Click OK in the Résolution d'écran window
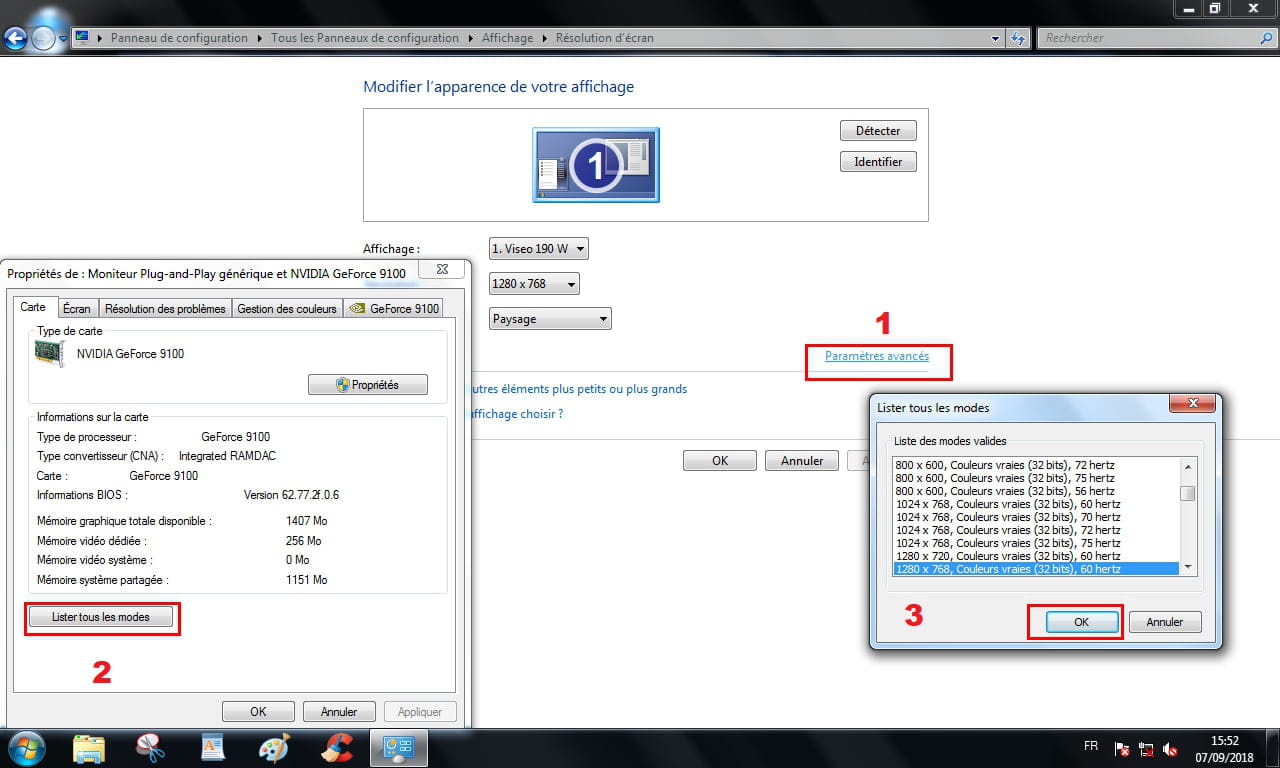1280x768 pixels. tap(720, 461)
